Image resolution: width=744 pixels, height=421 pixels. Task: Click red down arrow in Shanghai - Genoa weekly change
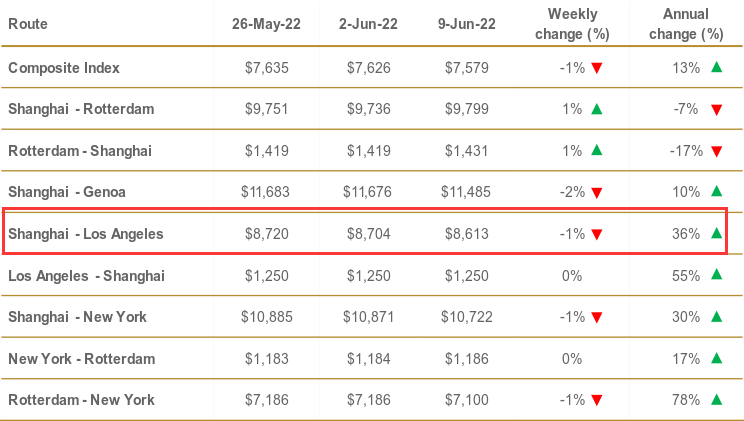pyautogui.click(x=597, y=193)
